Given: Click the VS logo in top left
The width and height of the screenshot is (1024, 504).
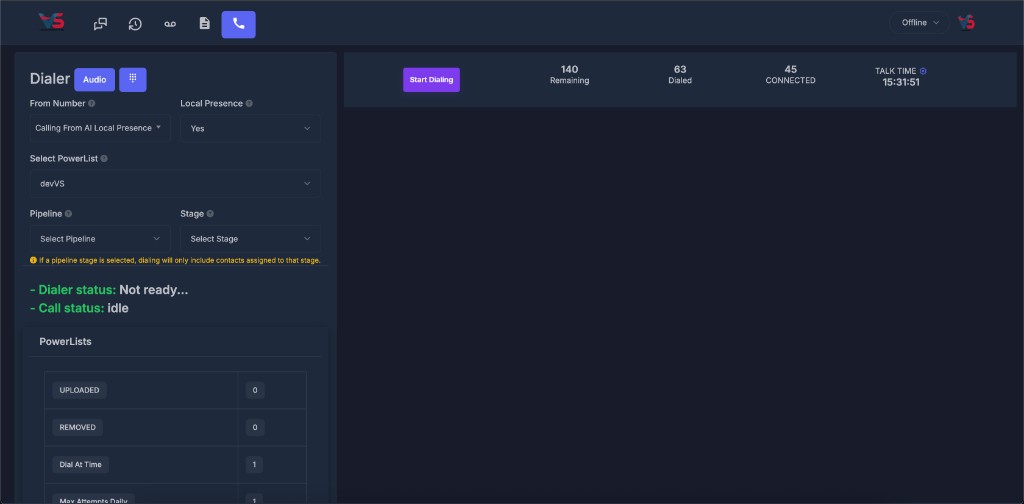Looking at the screenshot, I should (51, 22).
